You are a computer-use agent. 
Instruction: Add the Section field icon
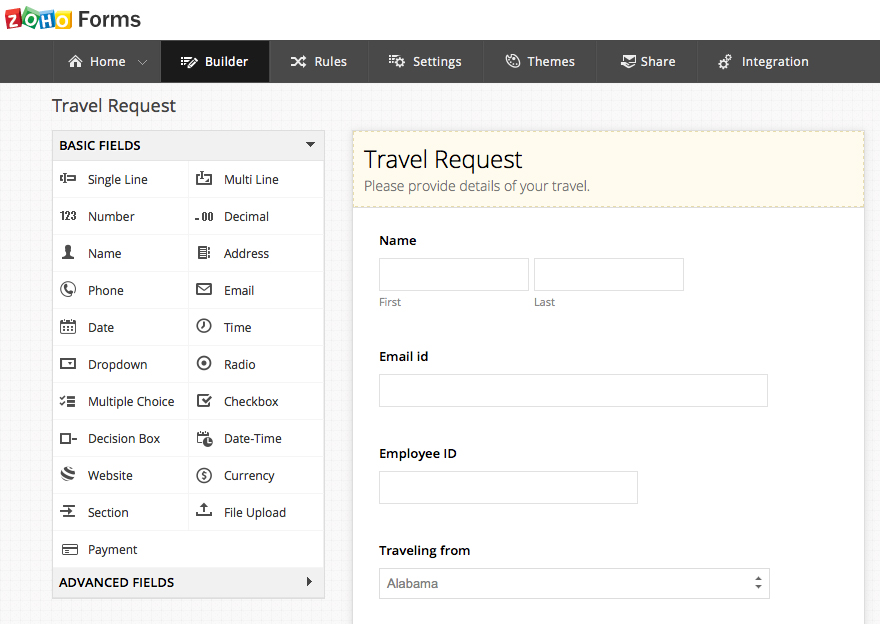tap(68, 511)
